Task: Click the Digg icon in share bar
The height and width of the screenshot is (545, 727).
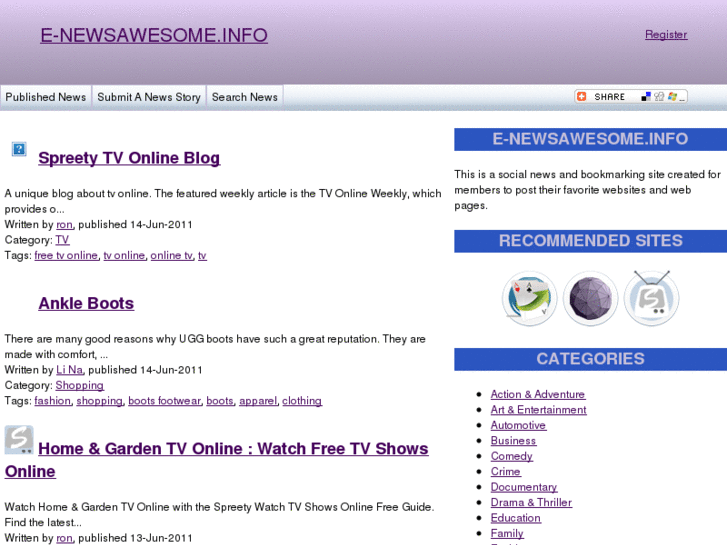Action: pos(659,96)
